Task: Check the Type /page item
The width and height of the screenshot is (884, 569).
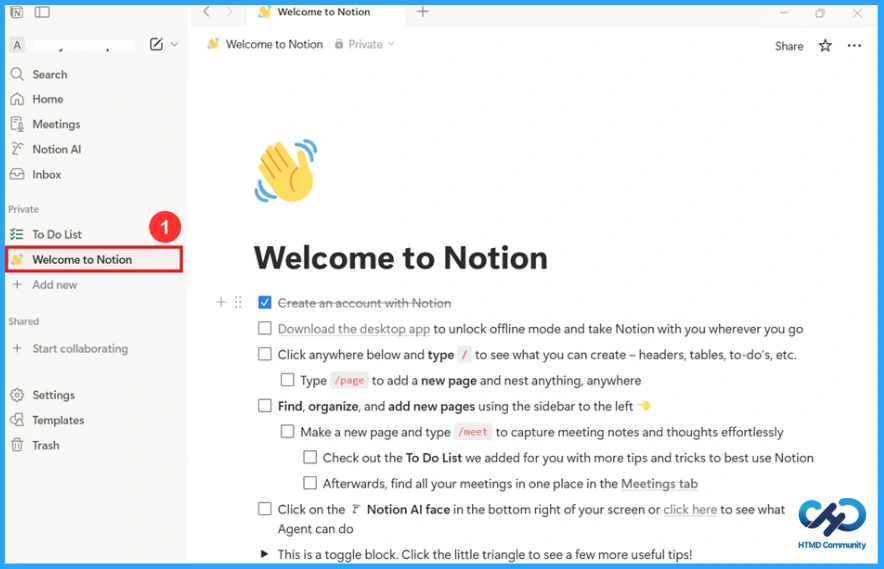Action: point(288,380)
